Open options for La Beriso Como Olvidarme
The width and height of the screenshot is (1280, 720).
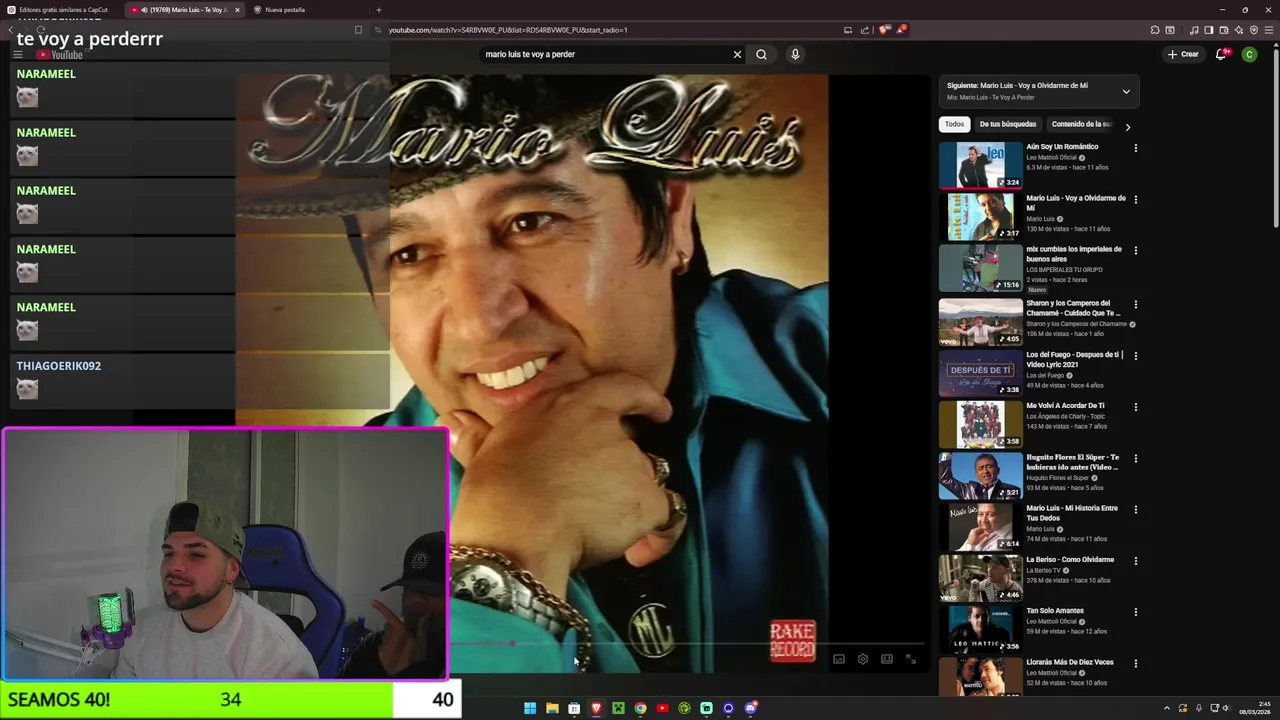1135,560
